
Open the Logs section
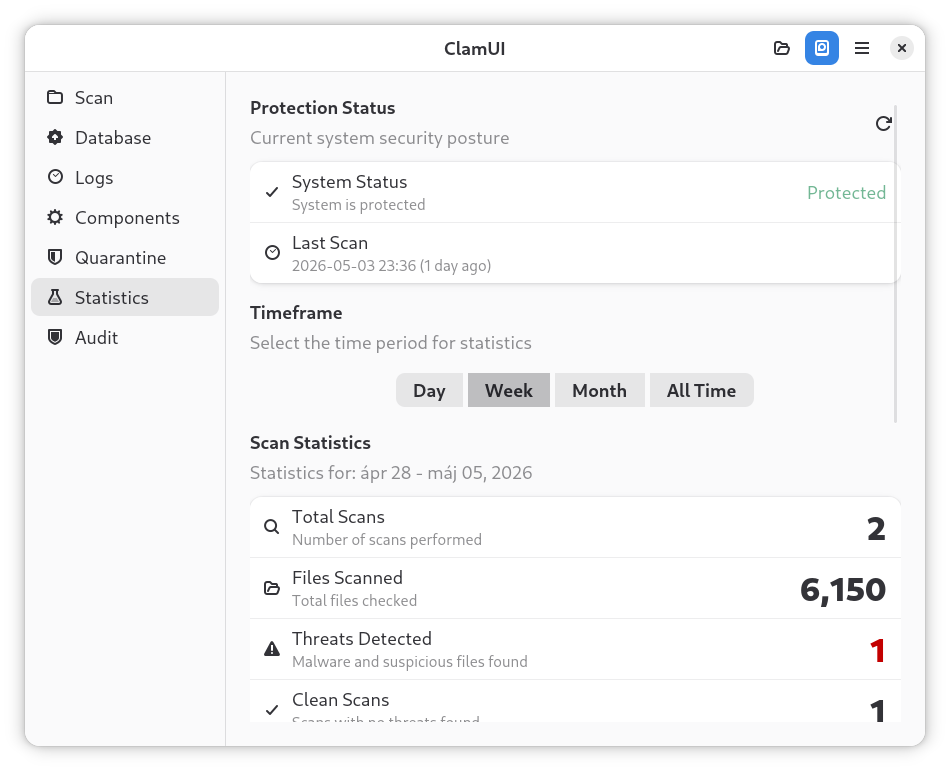point(125,177)
